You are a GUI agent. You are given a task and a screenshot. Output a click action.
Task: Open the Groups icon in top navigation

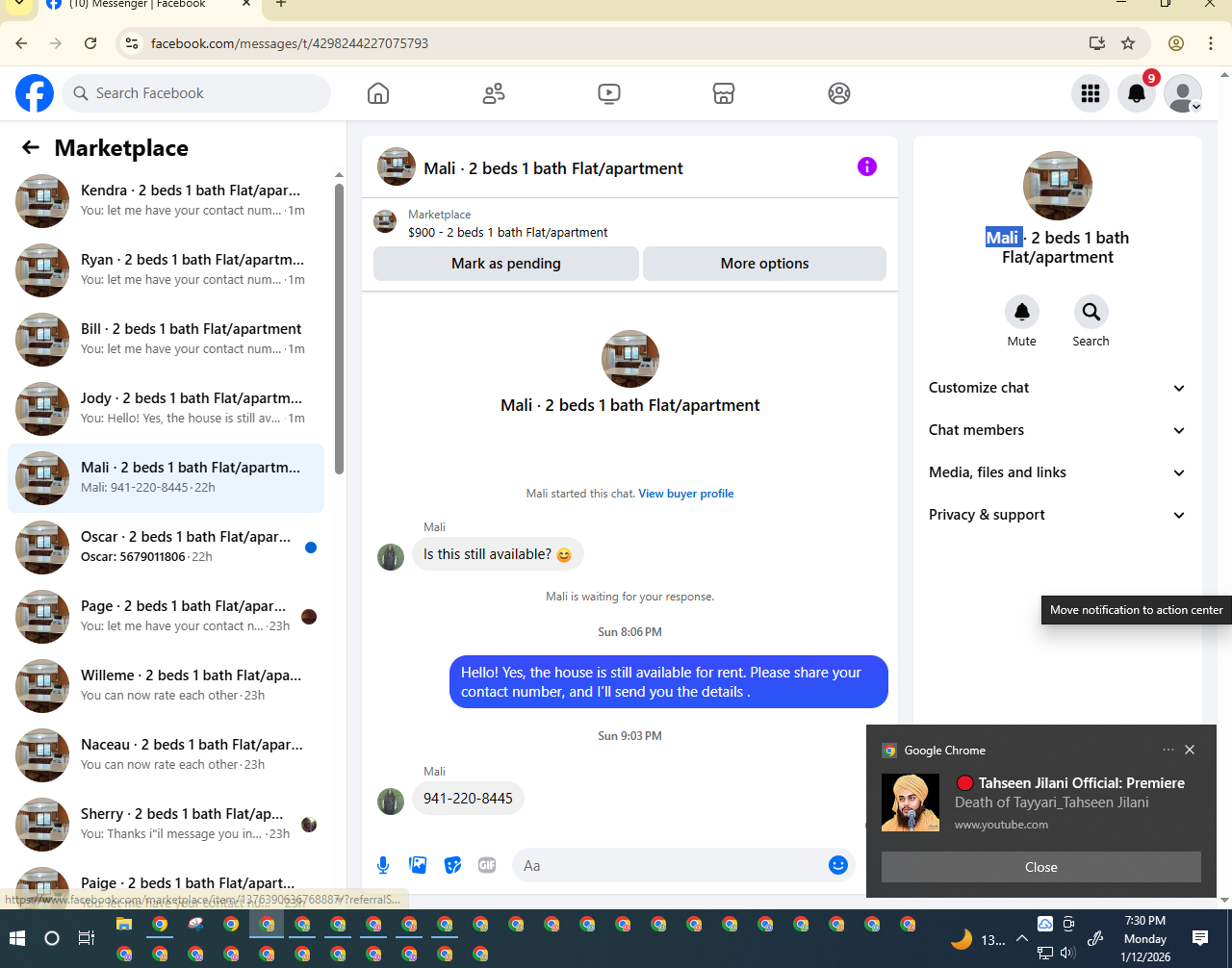[839, 93]
